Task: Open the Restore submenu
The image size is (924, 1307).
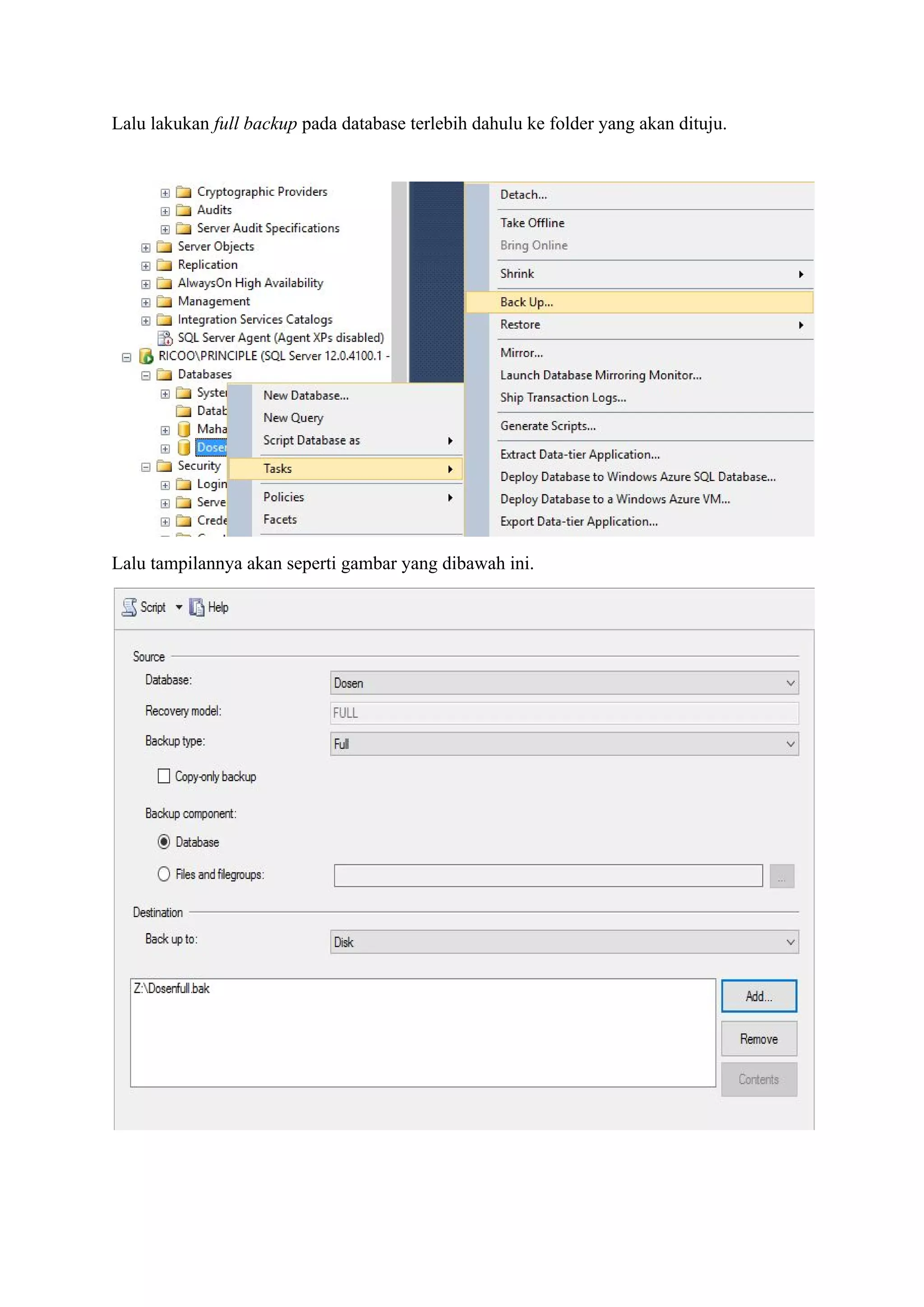Action: [639, 324]
